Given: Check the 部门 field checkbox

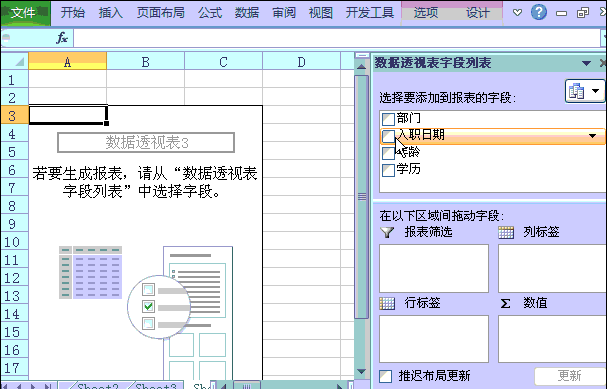Looking at the screenshot, I should click(388, 119).
